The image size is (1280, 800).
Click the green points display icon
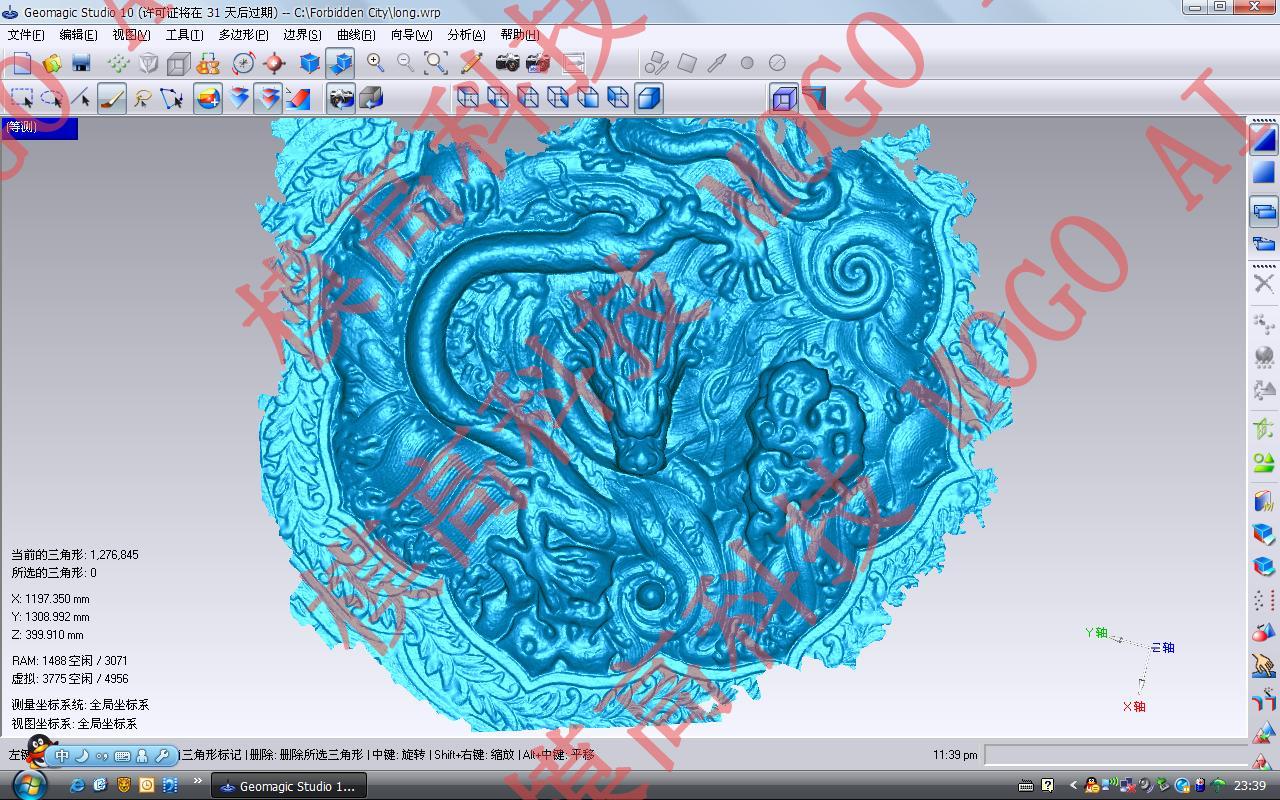point(119,63)
